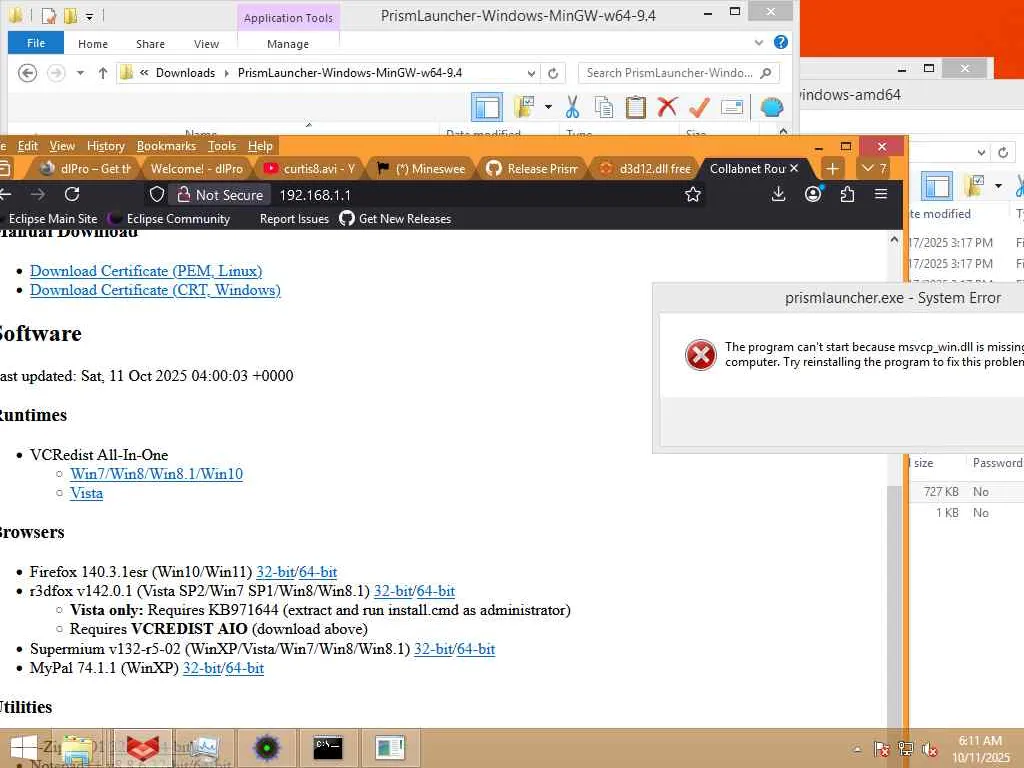Open the Quick Access Toolbar customize dropdown
The height and width of the screenshot is (768, 1024).
[89, 16]
